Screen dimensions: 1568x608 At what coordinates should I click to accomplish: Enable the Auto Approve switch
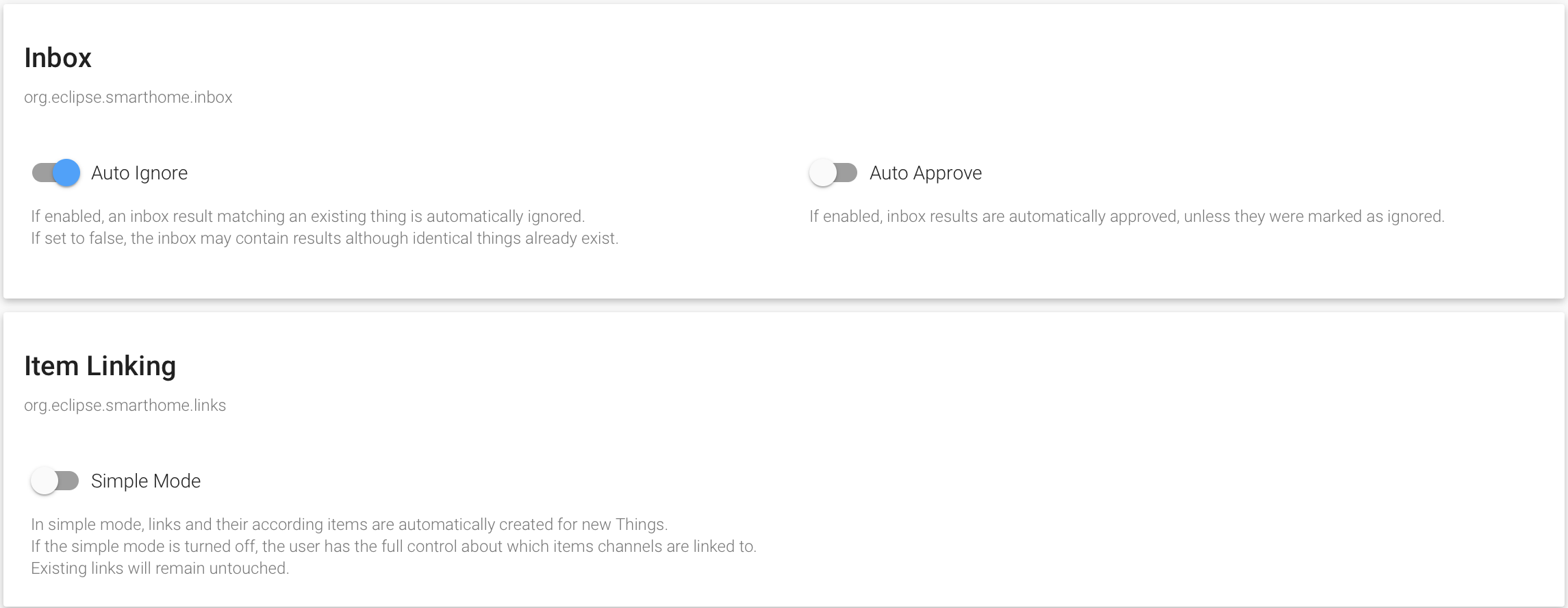pos(833,173)
